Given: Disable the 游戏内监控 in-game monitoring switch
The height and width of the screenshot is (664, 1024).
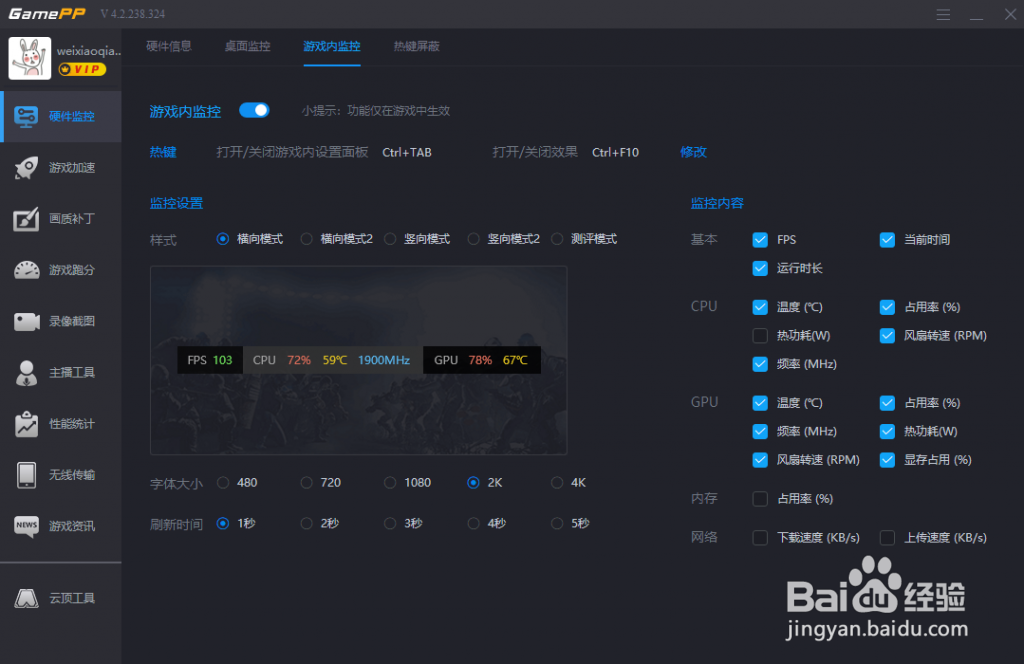Looking at the screenshot, I should (x=254, y=112).
